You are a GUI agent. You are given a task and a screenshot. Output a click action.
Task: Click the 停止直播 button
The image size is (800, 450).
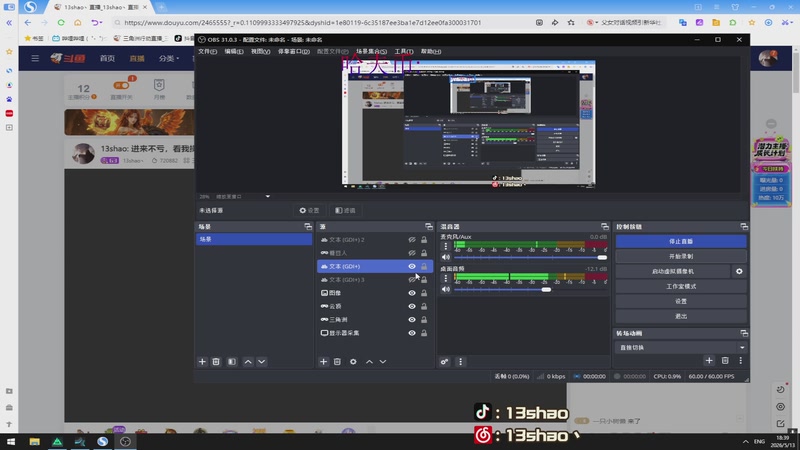[x=681, y=241]
